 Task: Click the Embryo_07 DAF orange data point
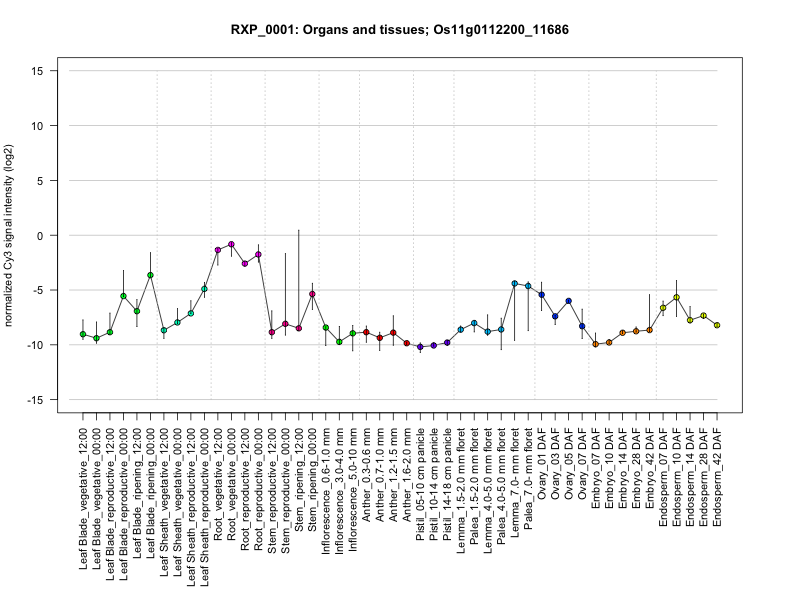596,344
